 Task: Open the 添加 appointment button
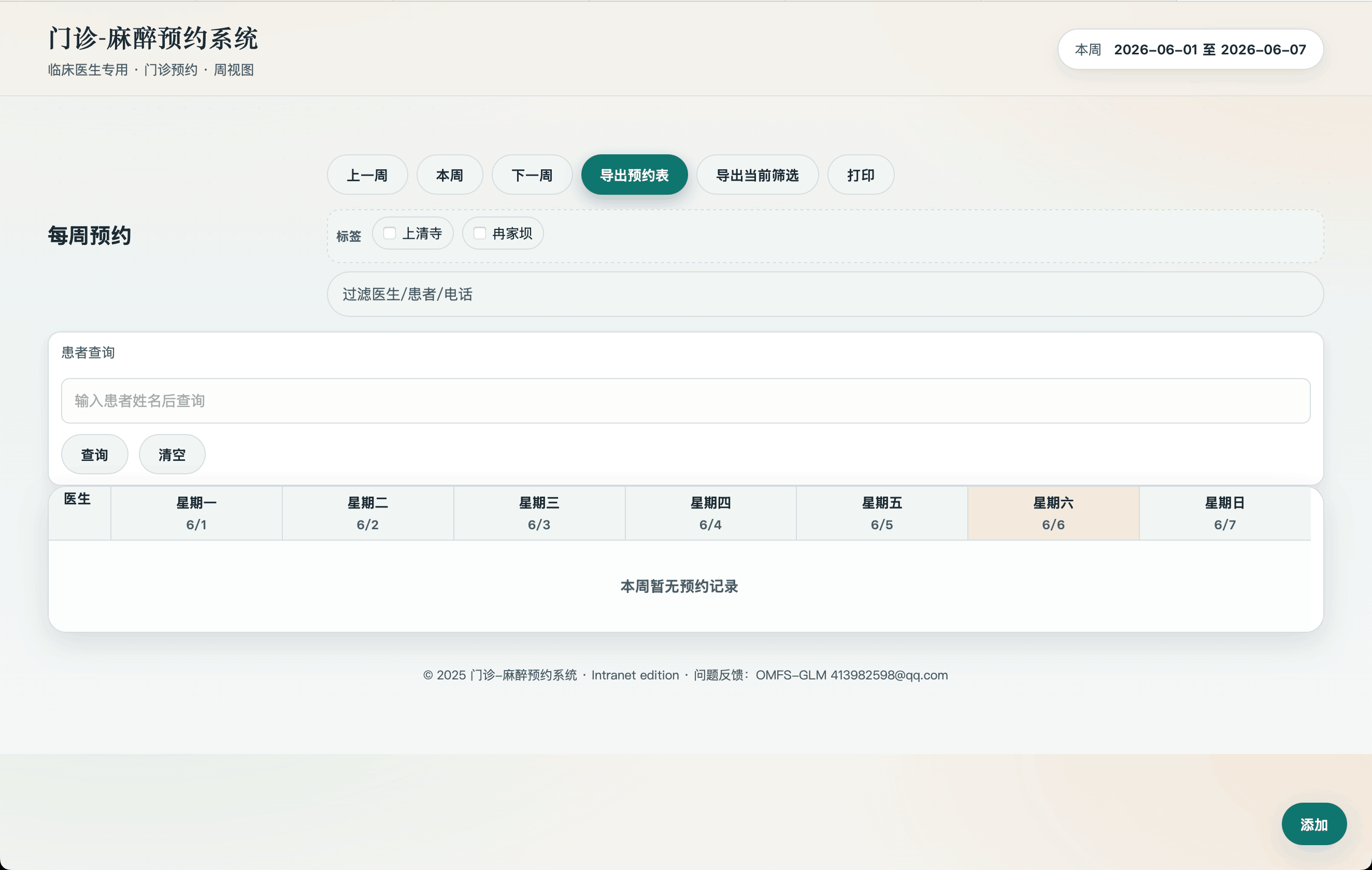click(x=1314, y=824)
